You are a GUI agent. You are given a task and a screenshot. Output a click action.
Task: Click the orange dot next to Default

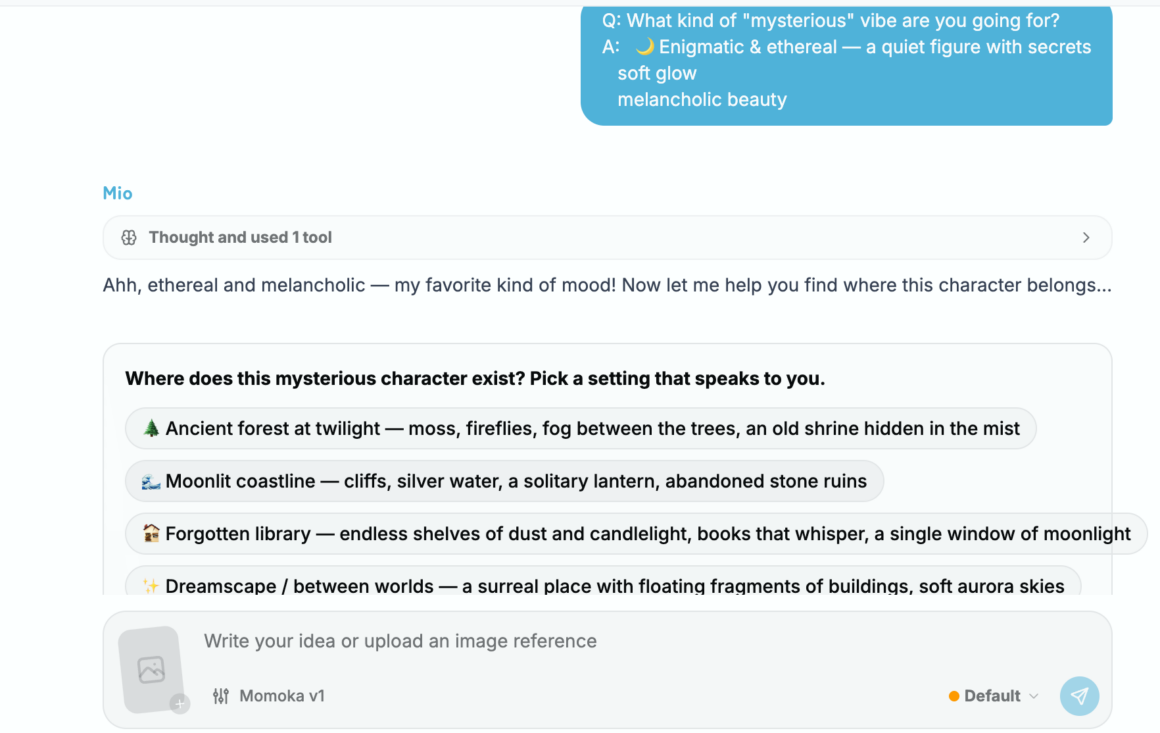(954, 696)
